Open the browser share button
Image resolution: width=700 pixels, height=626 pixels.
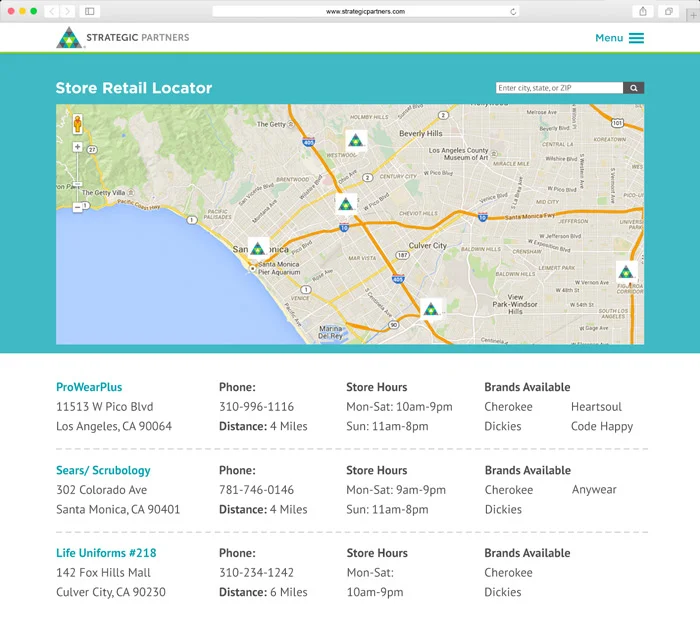coord(643,11)
